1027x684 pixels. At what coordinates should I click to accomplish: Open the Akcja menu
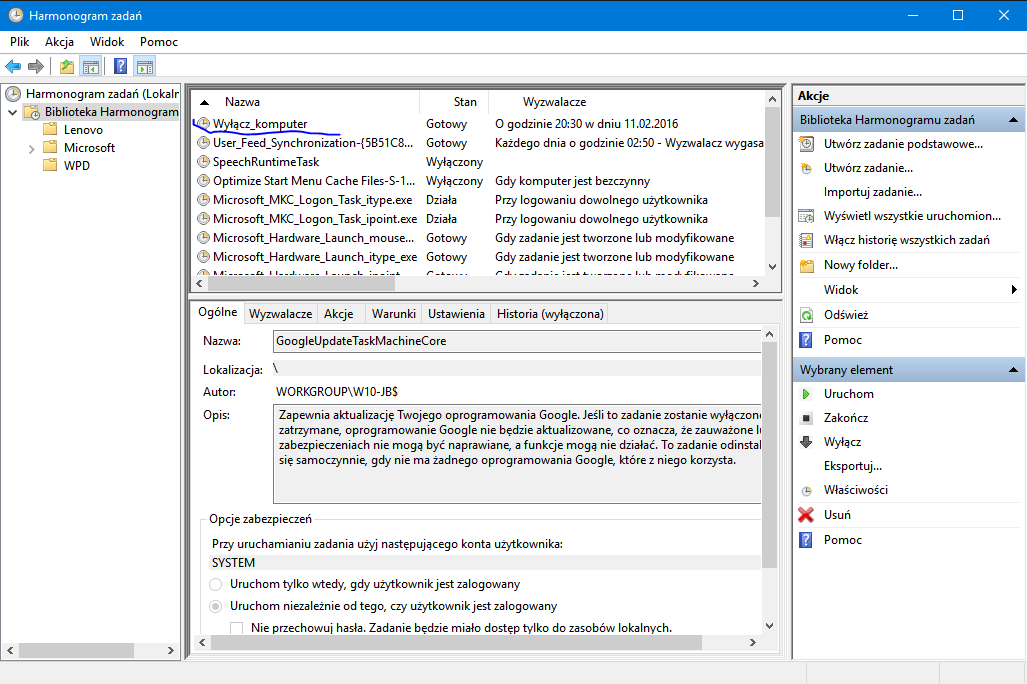coord(59,42)
